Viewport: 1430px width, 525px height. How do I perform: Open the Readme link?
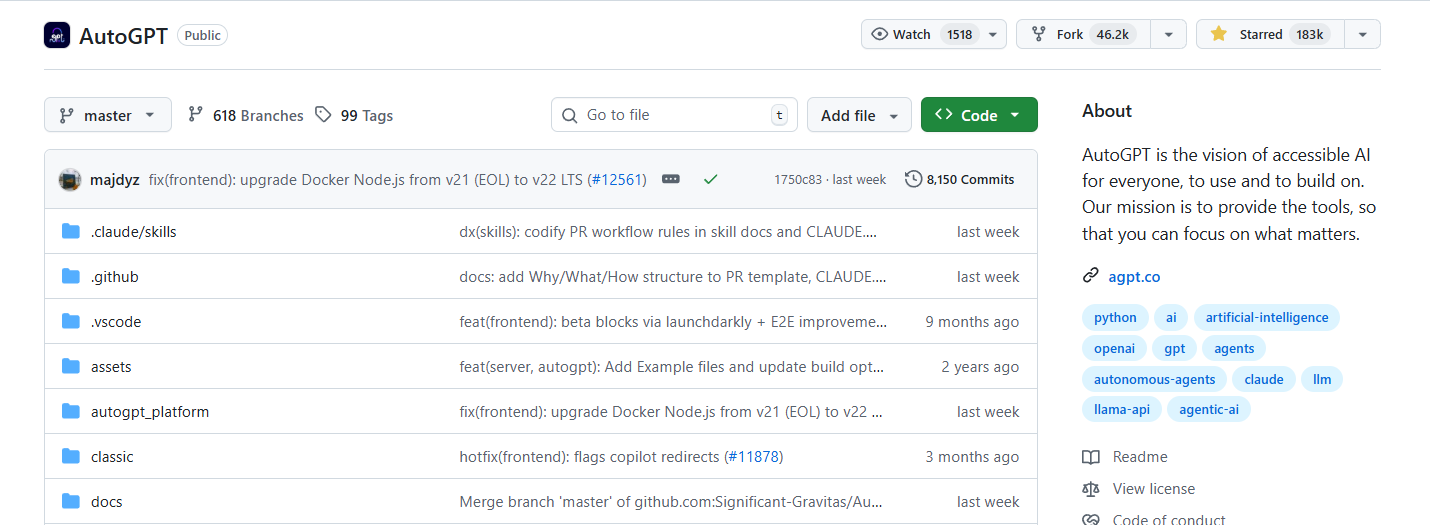tap(1140, 457)
